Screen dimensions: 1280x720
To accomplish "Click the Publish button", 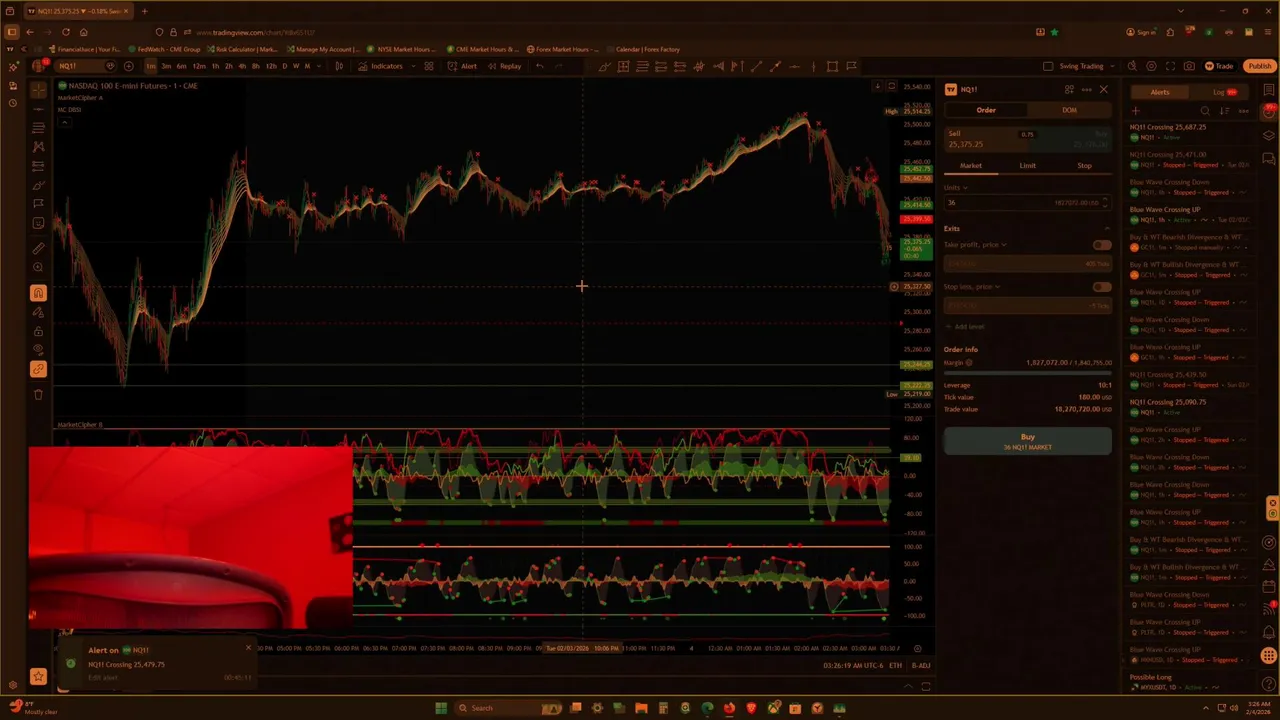I will point(1259,66).
